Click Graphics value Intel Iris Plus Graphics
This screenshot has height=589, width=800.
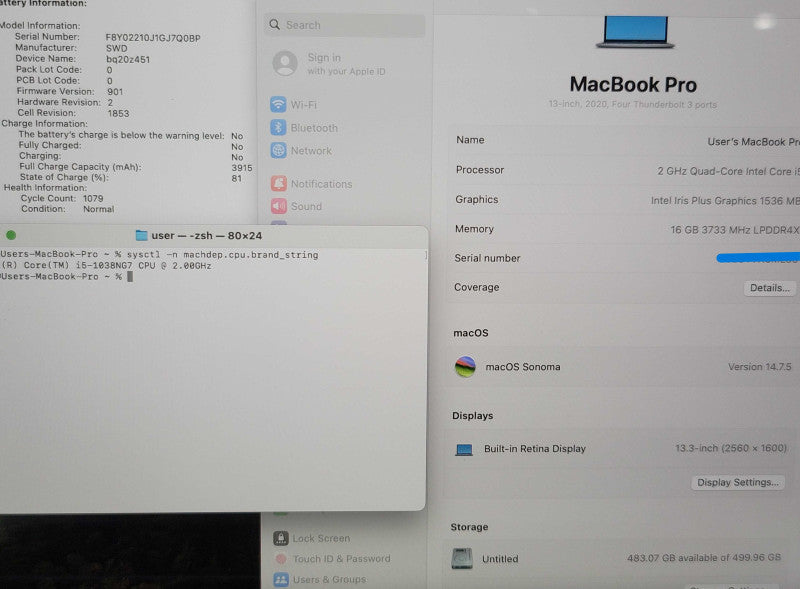725,201
